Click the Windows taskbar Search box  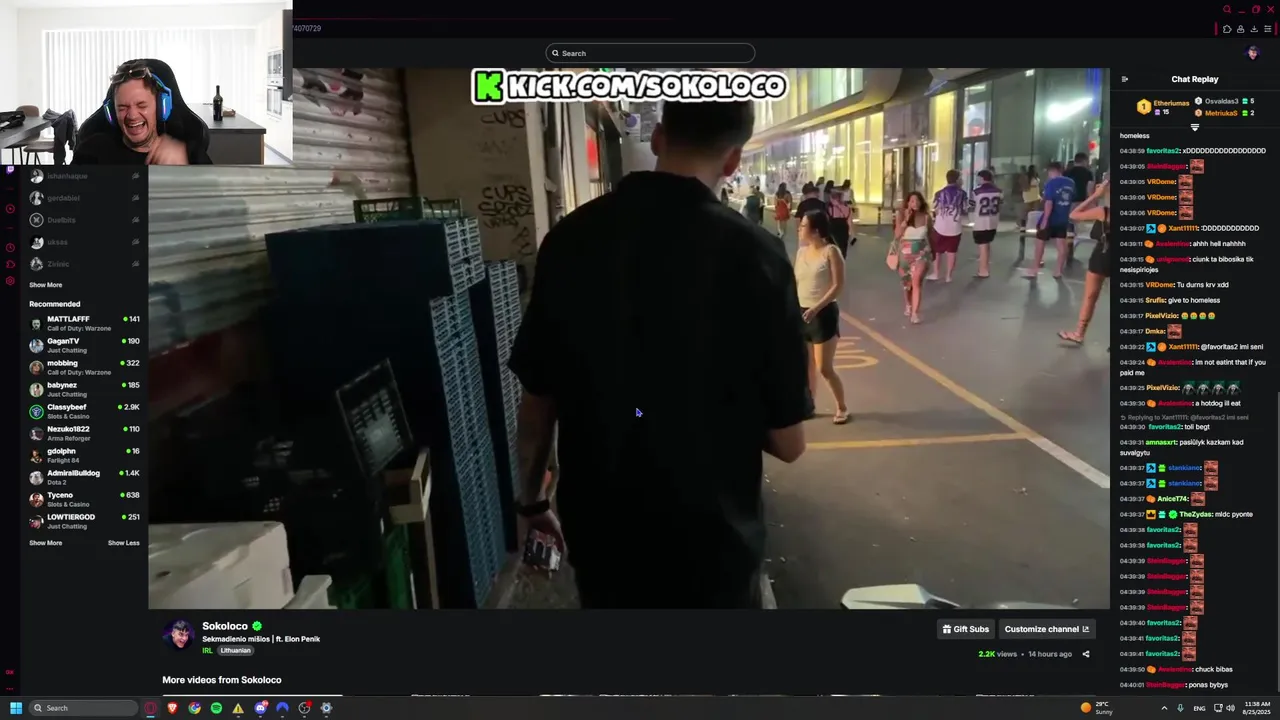pyautogui.click(x=82, y=708)
